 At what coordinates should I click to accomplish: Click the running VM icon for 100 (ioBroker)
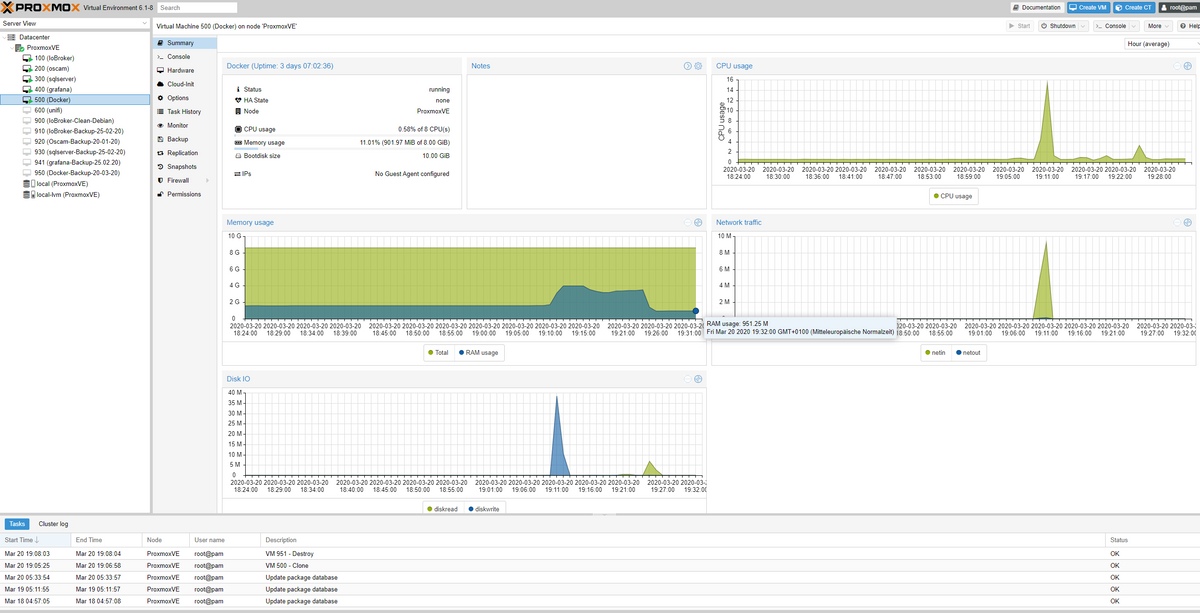[x=27, y=58]
